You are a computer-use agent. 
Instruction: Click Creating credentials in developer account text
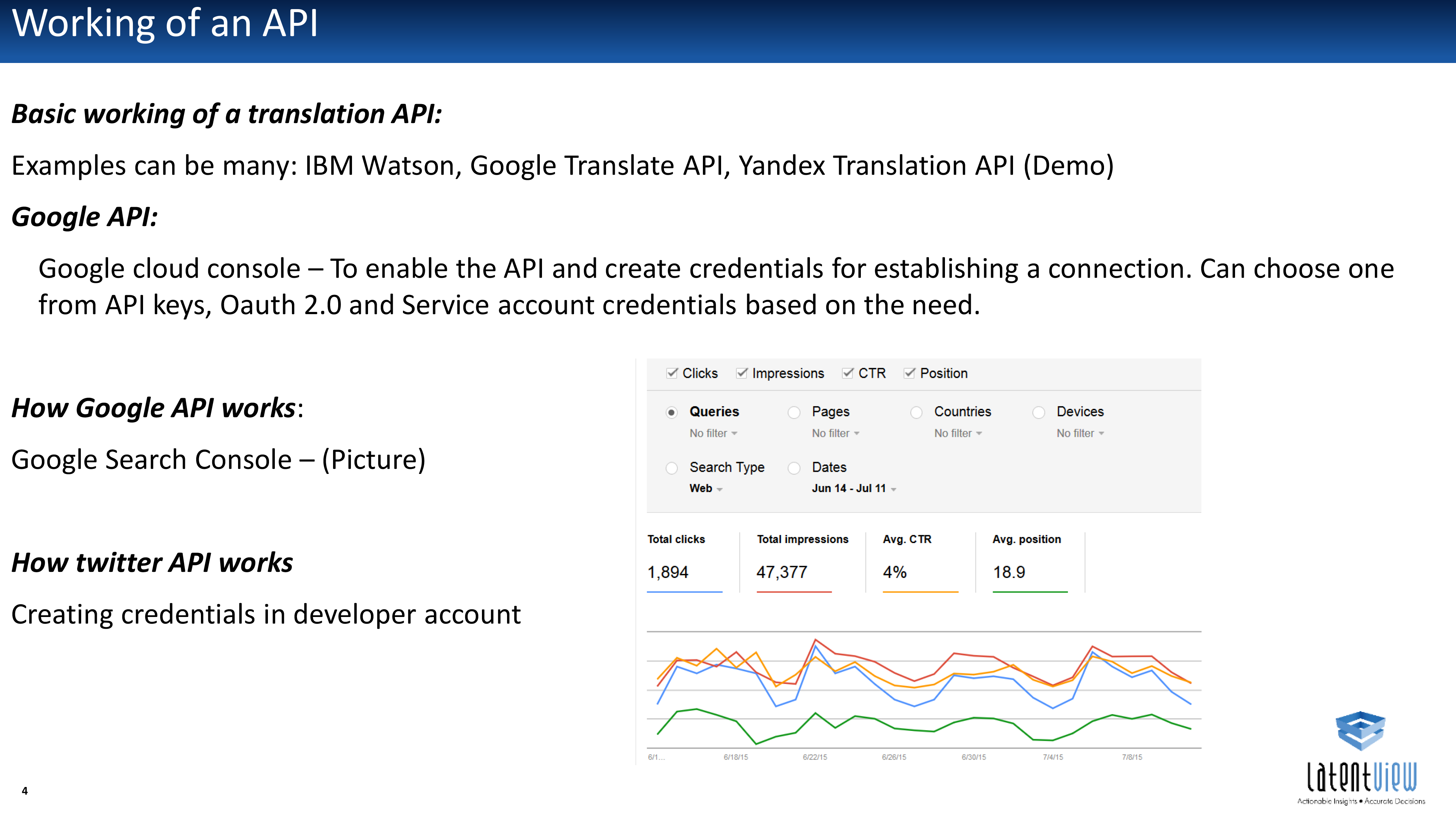click(266, 614)
